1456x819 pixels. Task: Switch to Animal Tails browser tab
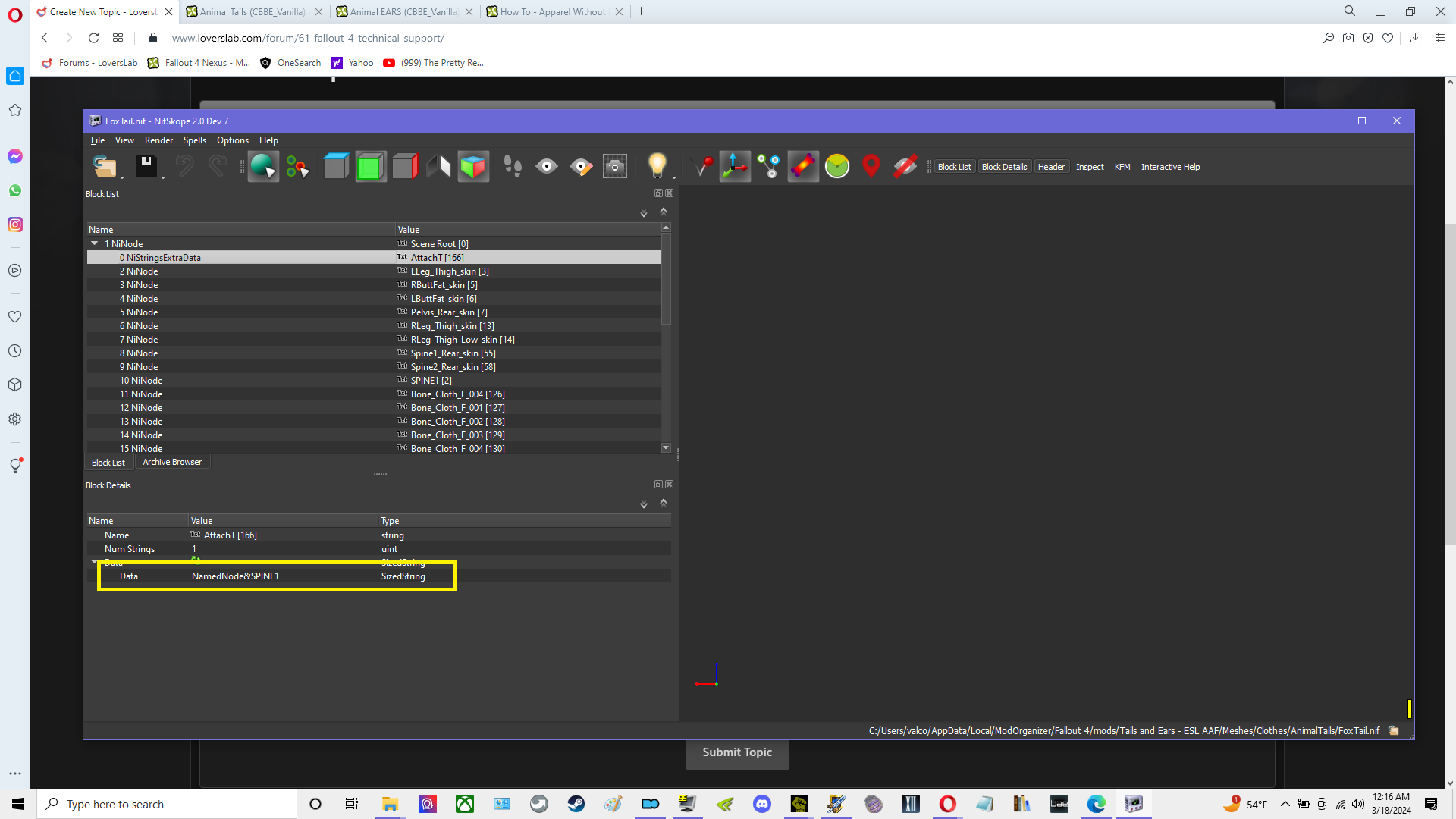pos(253,11)
